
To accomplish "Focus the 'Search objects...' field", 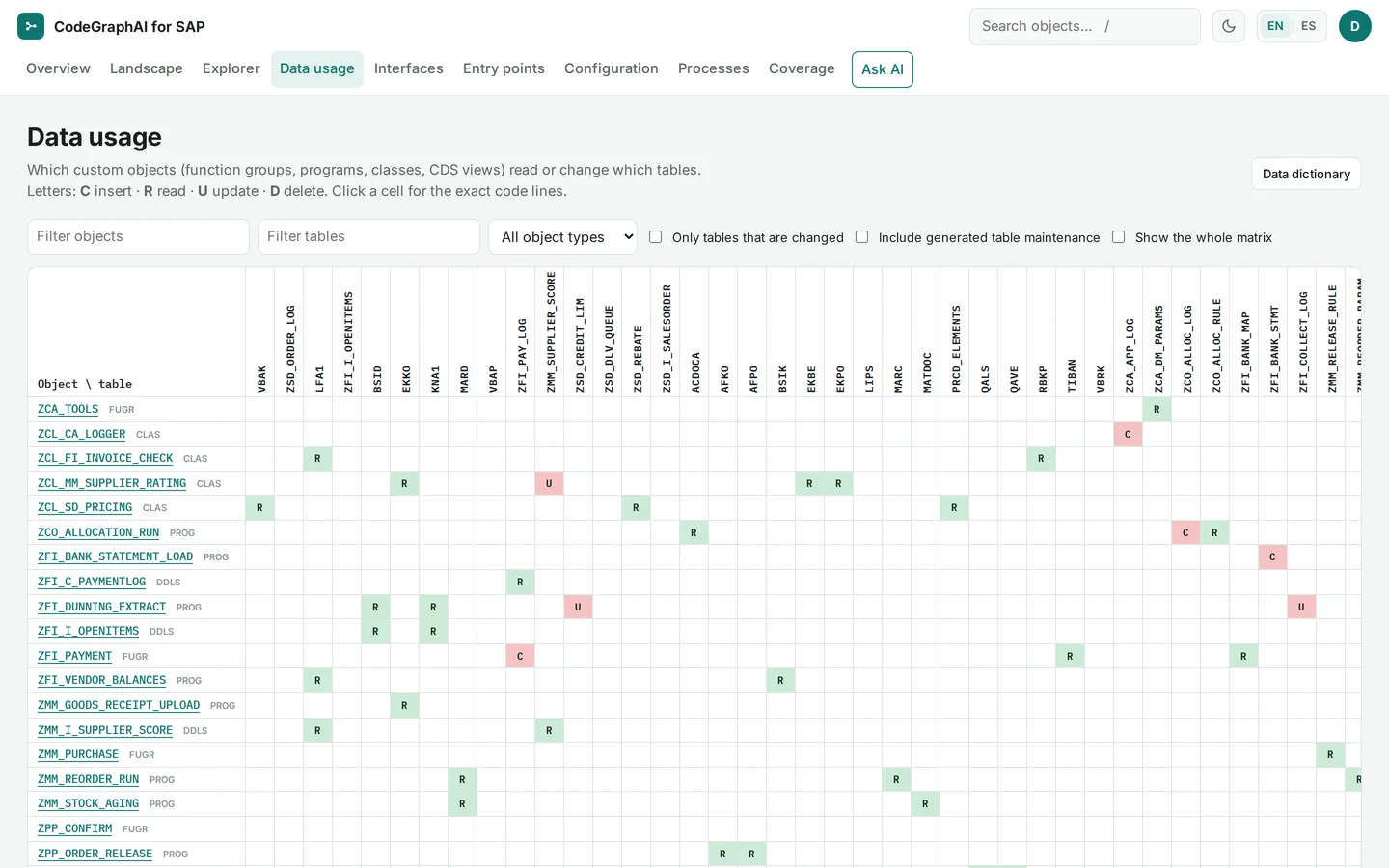I will (x=1085, y=26).
